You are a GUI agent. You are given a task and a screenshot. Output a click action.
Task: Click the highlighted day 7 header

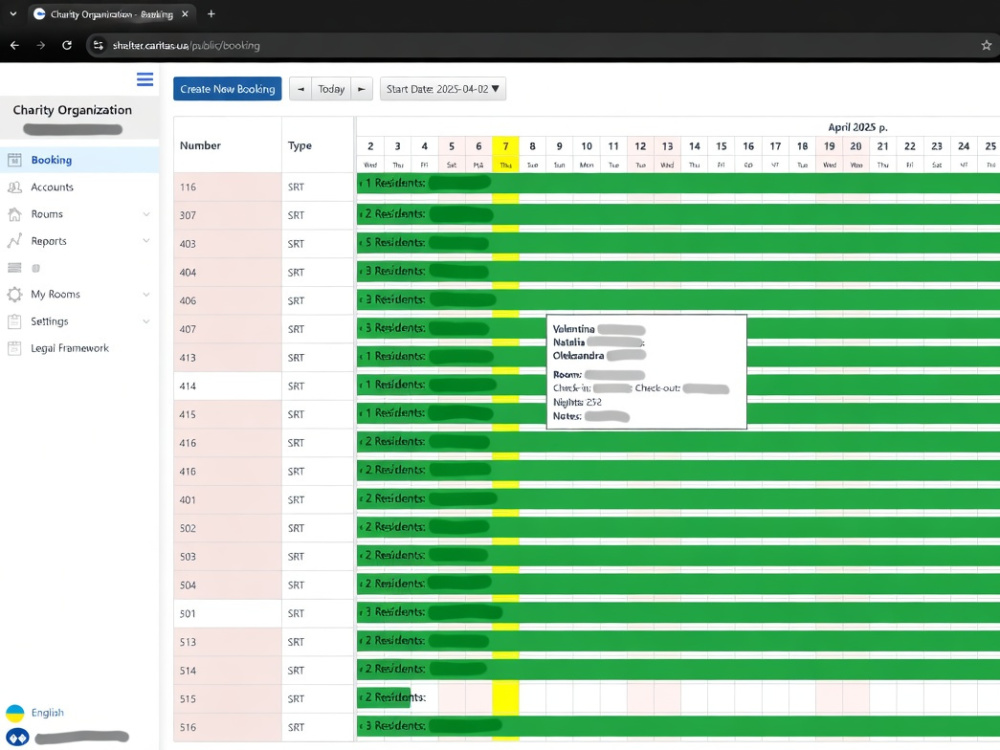pyautogui.click(x=506, y=146)
